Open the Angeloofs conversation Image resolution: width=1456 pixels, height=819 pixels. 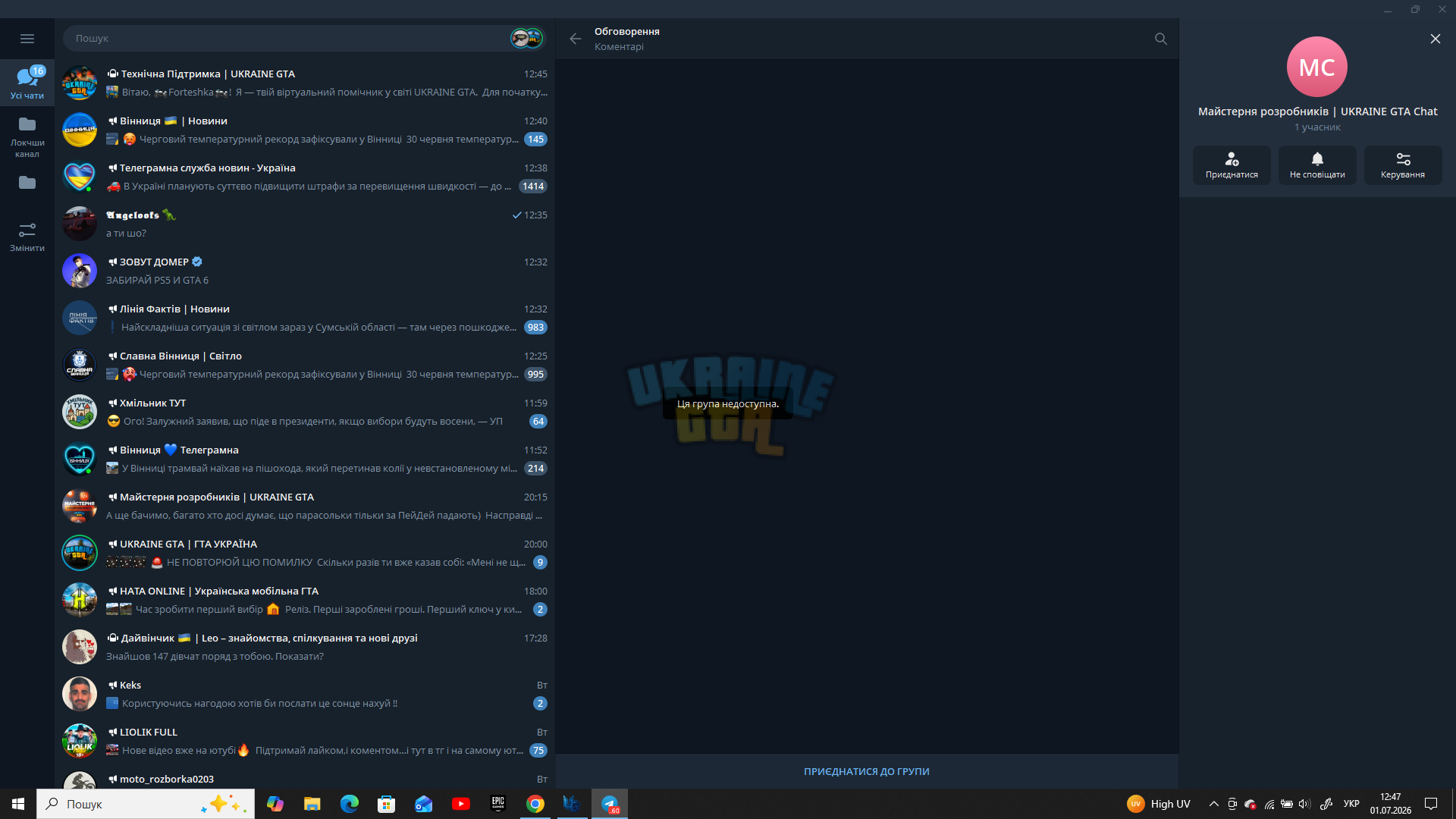pyautogui.click(x=305, y=224)
